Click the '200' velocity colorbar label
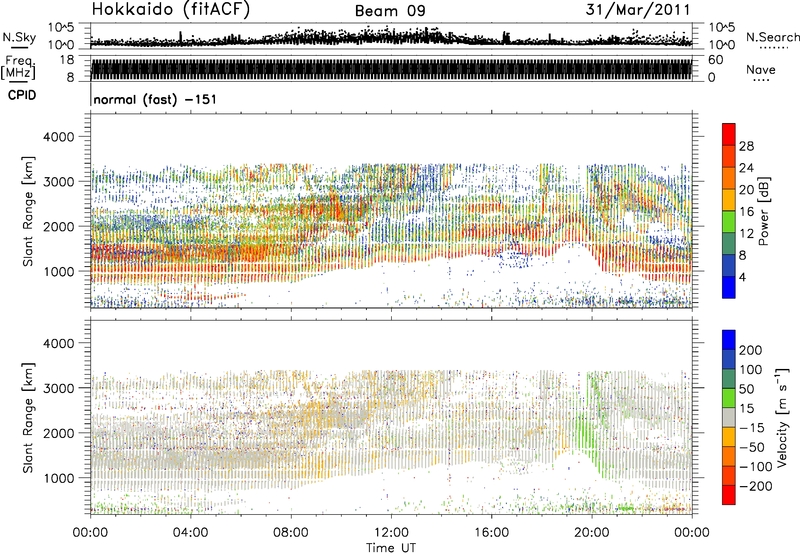 tap(751, 350)
